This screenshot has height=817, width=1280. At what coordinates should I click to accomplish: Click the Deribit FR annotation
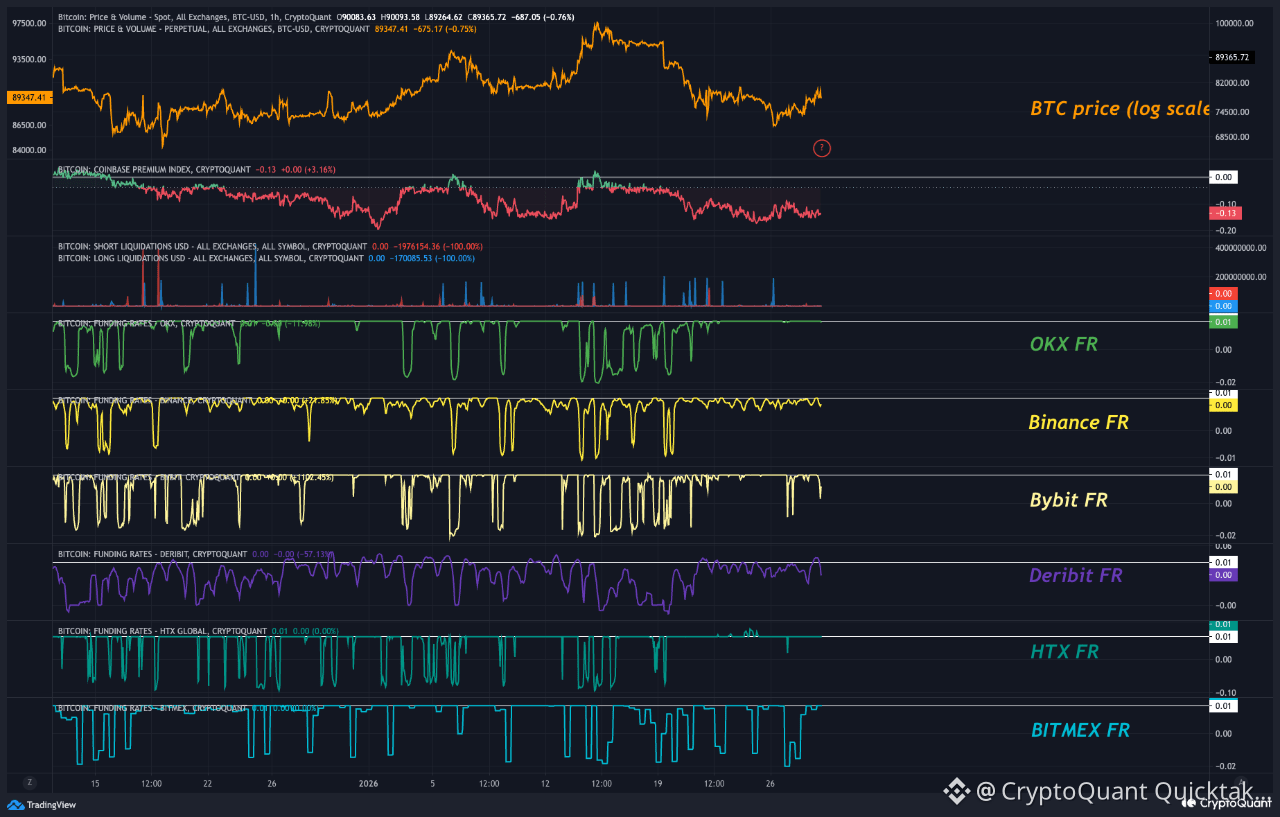[1075, 575]
